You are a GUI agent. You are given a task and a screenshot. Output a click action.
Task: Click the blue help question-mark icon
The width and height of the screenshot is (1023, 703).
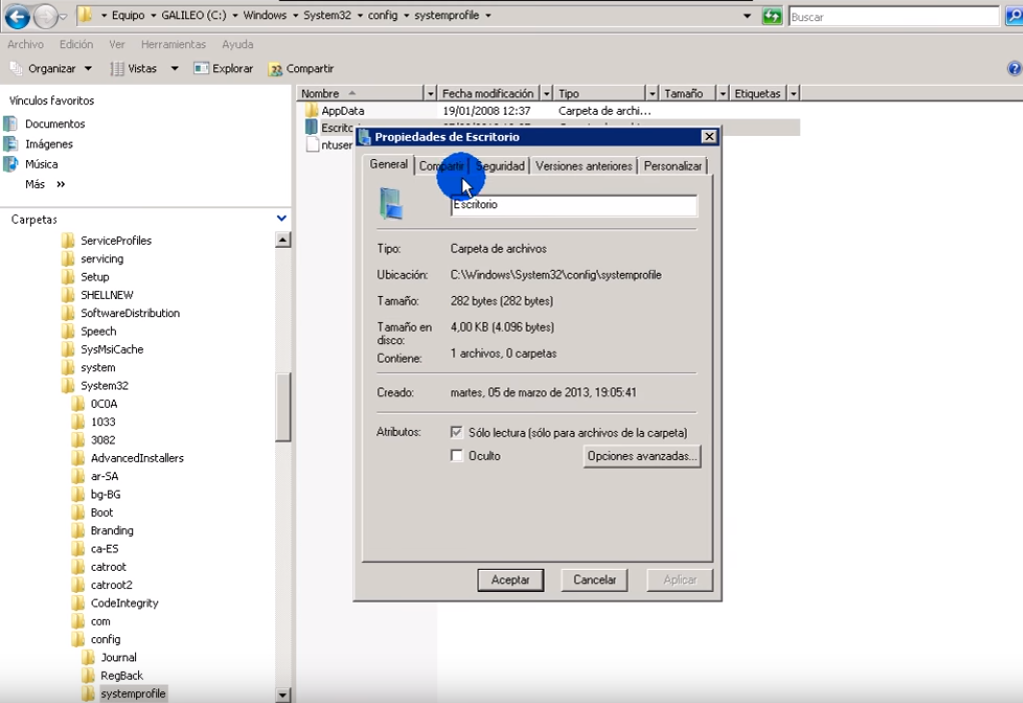point(1015,68)
